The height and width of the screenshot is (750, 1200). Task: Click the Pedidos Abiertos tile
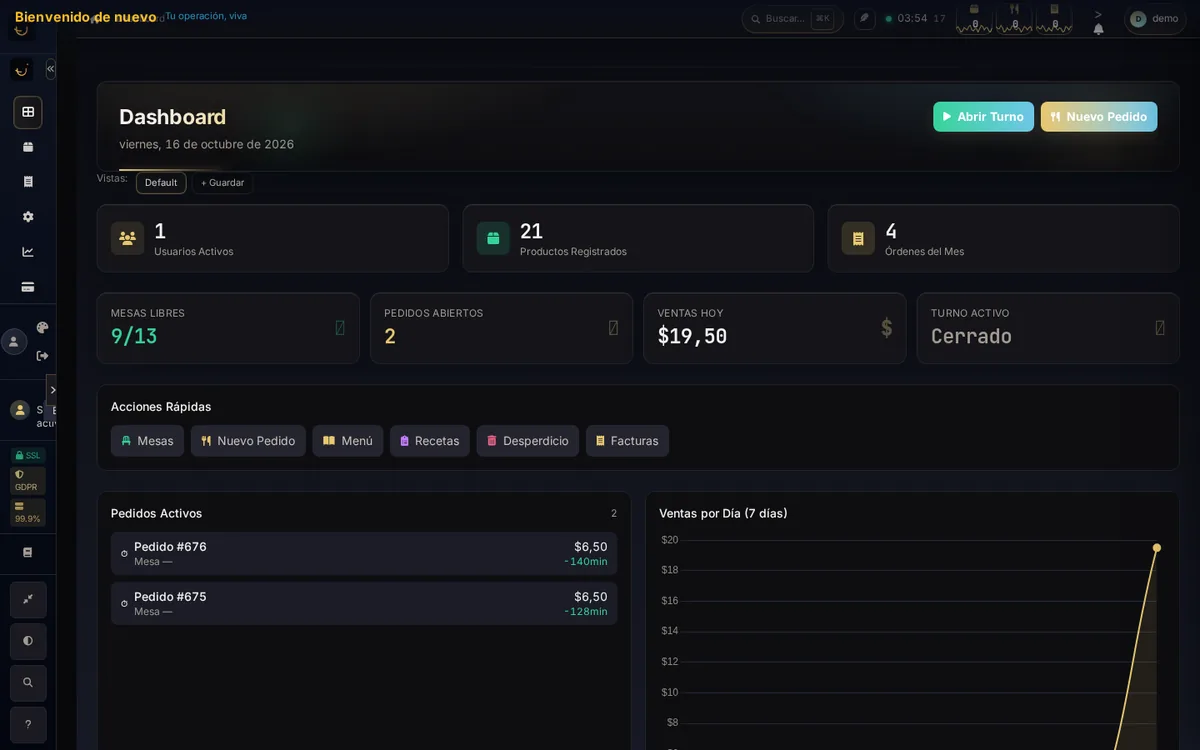pyautogui.click(x=501, y=328)
